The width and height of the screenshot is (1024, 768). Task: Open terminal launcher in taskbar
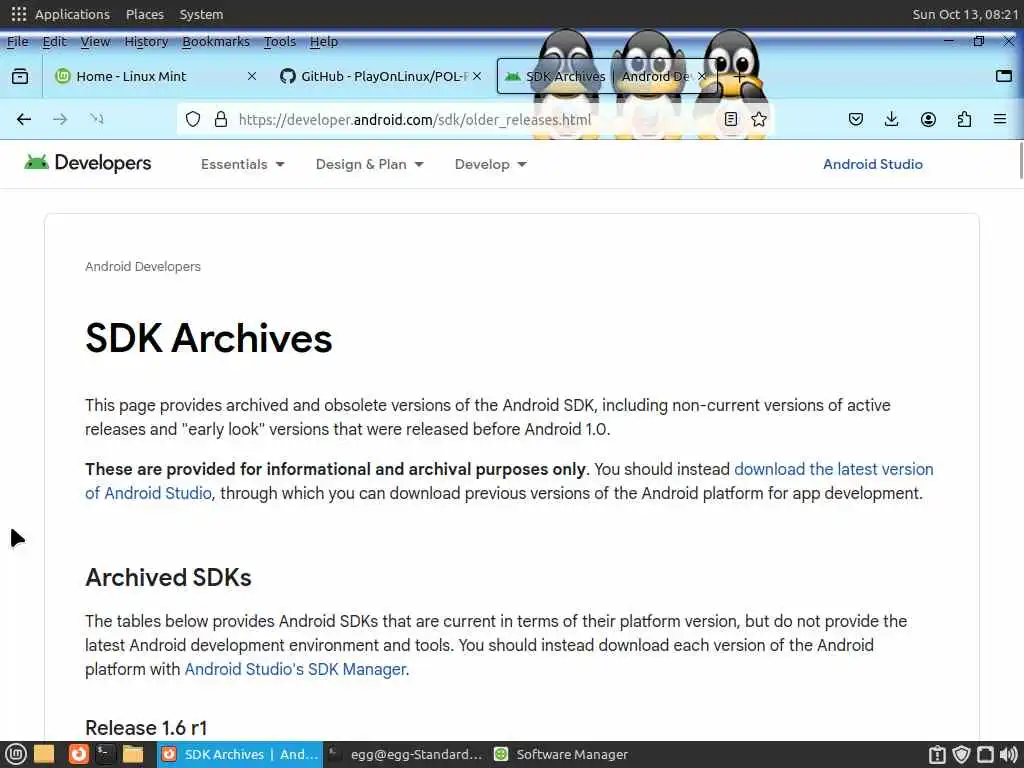pyautogui.click(x=104, y=754)
